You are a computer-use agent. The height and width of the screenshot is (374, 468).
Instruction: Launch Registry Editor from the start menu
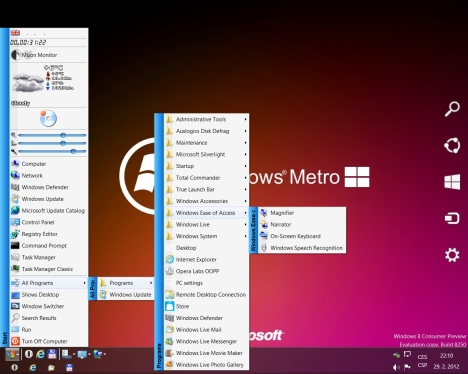click(49, 234)
